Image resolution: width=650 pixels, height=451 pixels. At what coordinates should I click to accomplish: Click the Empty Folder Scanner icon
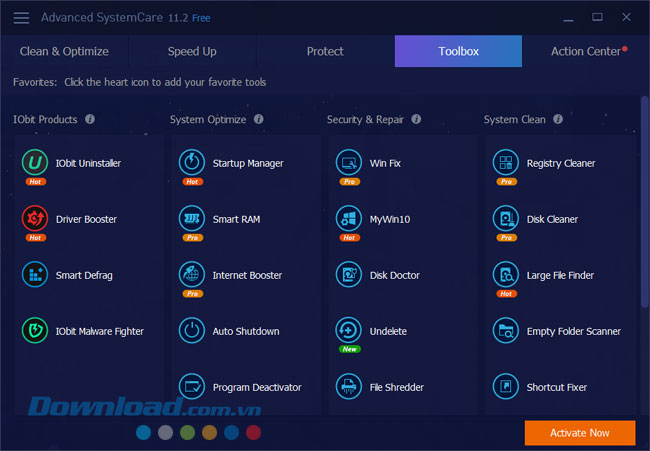pyautogui.click(x=506, y=330)
